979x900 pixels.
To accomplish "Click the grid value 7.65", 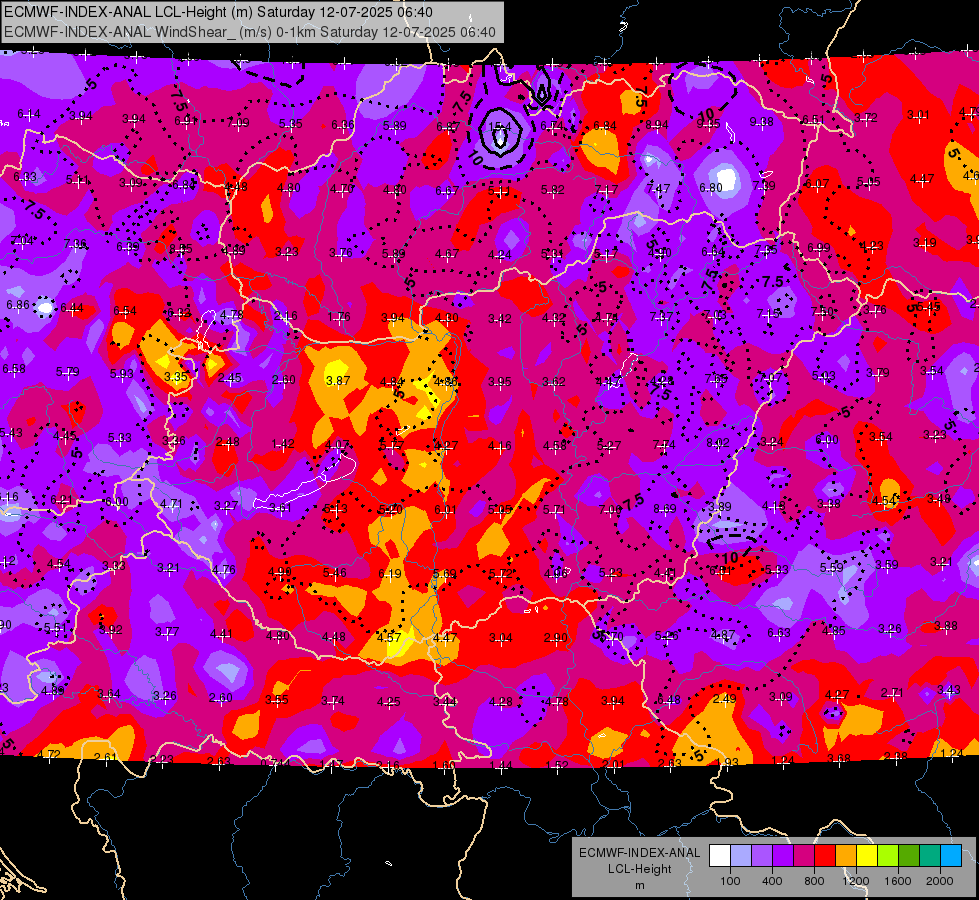I will [x=716, y=378].
